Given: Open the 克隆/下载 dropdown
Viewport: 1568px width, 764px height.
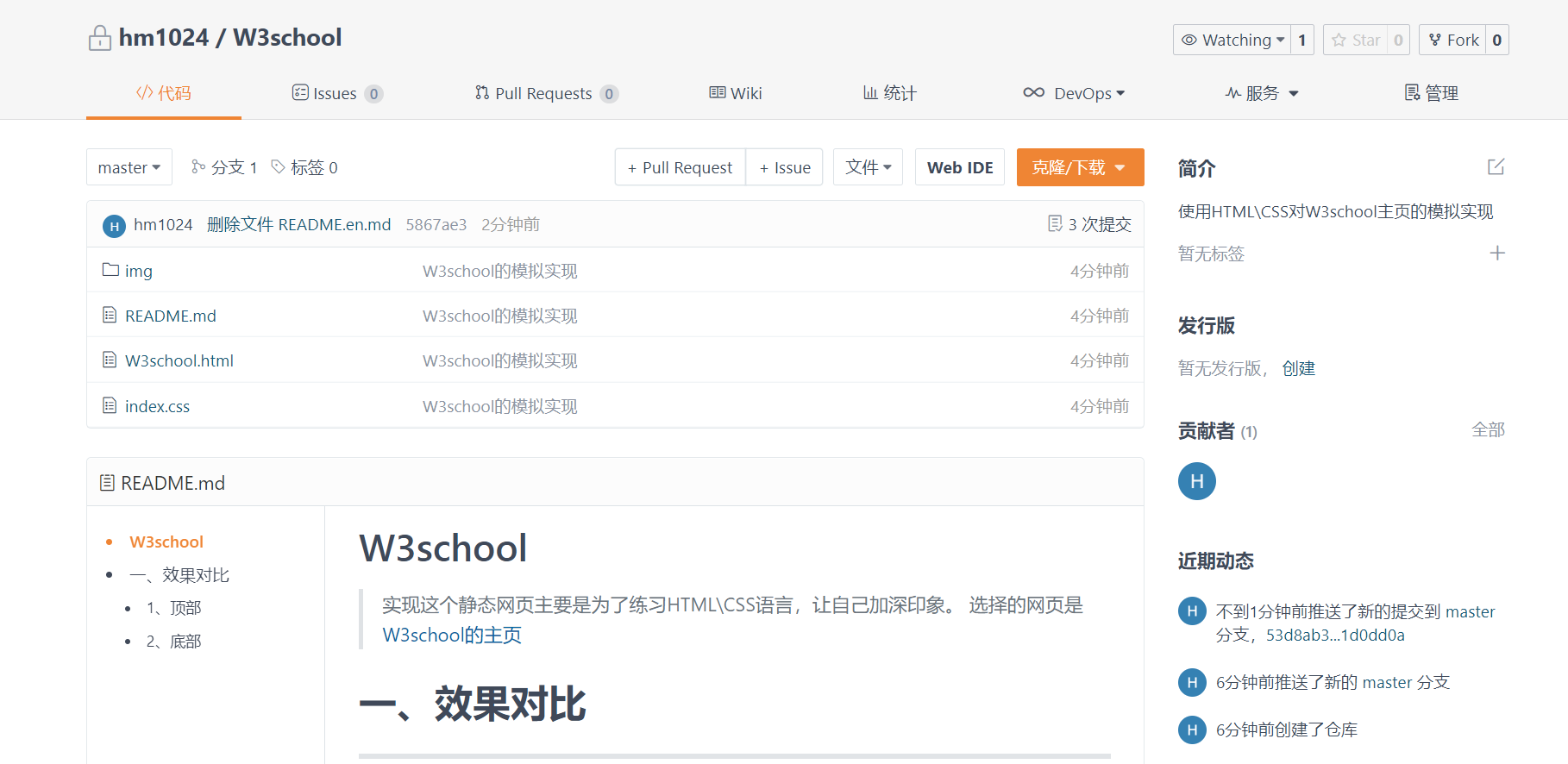Looking at the screenshot, I should (1080, 167).
